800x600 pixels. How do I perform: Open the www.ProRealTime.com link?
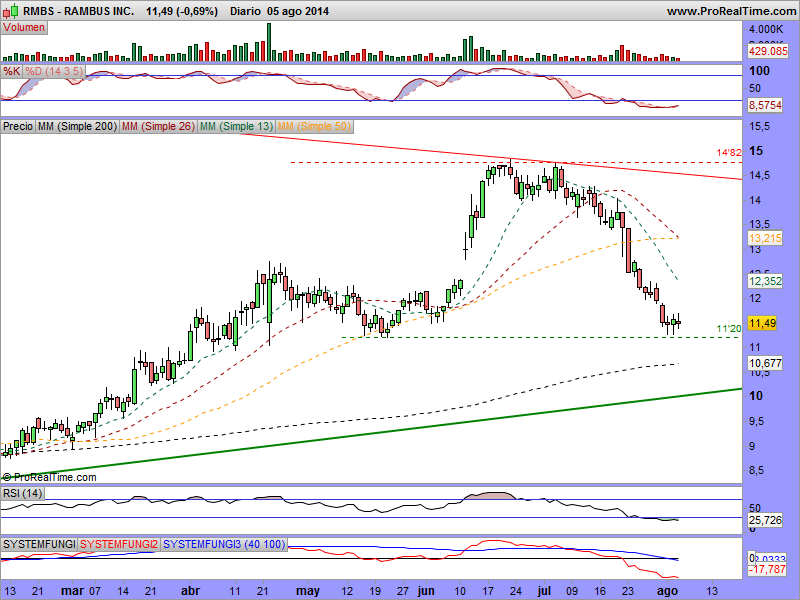pos(732,11)
